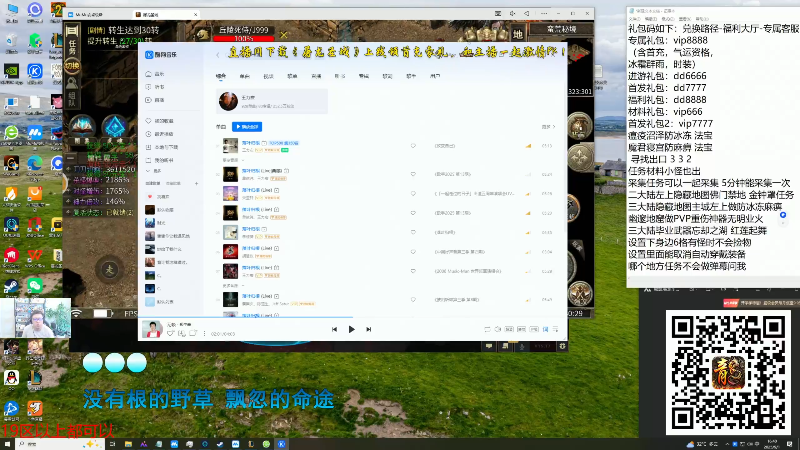Open the red heart liked-songs playlist
Screen dimensions: 800x450
(149, 196)
